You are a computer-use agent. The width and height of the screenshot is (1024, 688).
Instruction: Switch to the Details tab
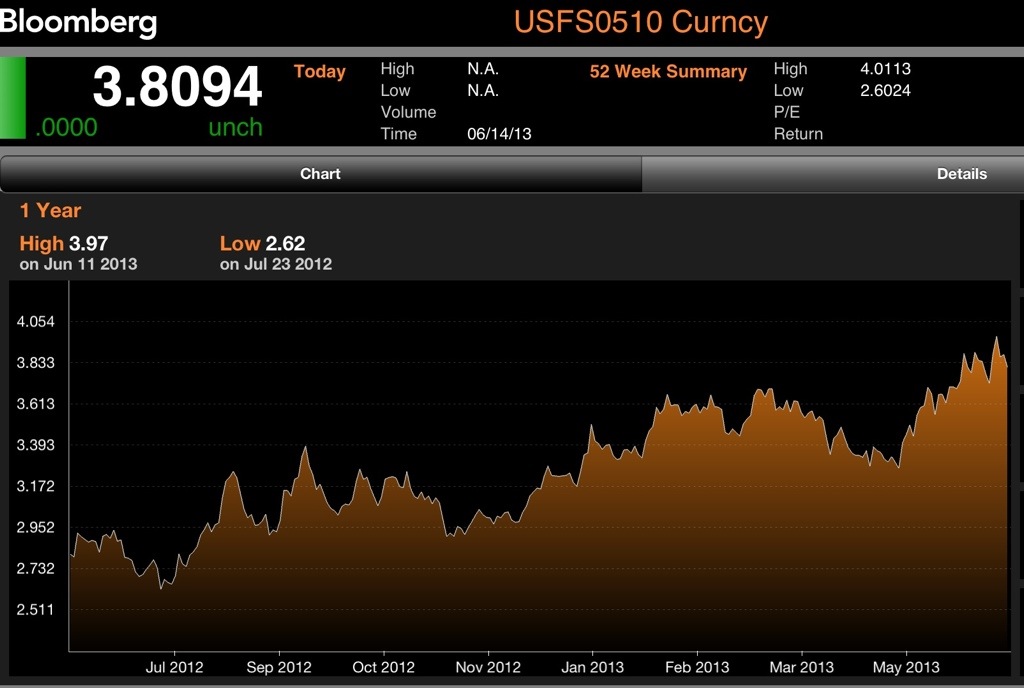[x=961, y=174]
